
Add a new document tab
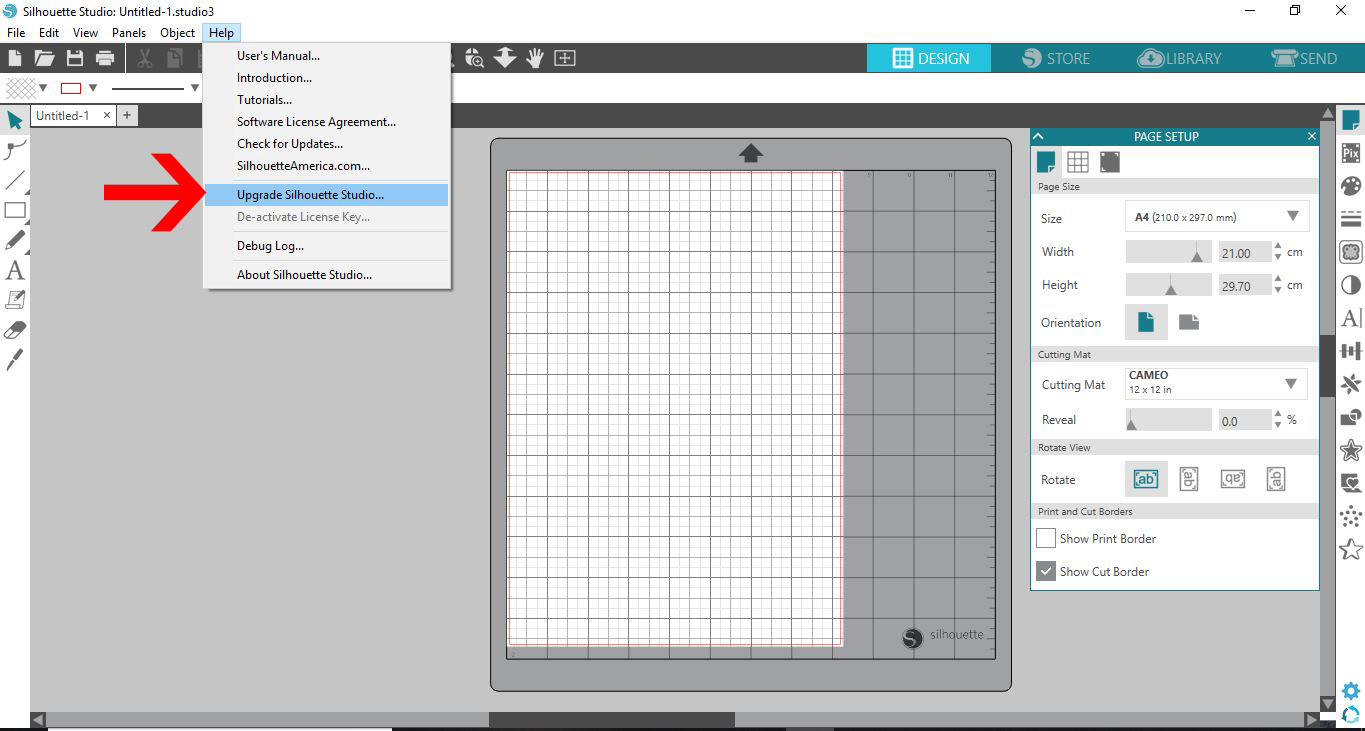coord(127,116)
